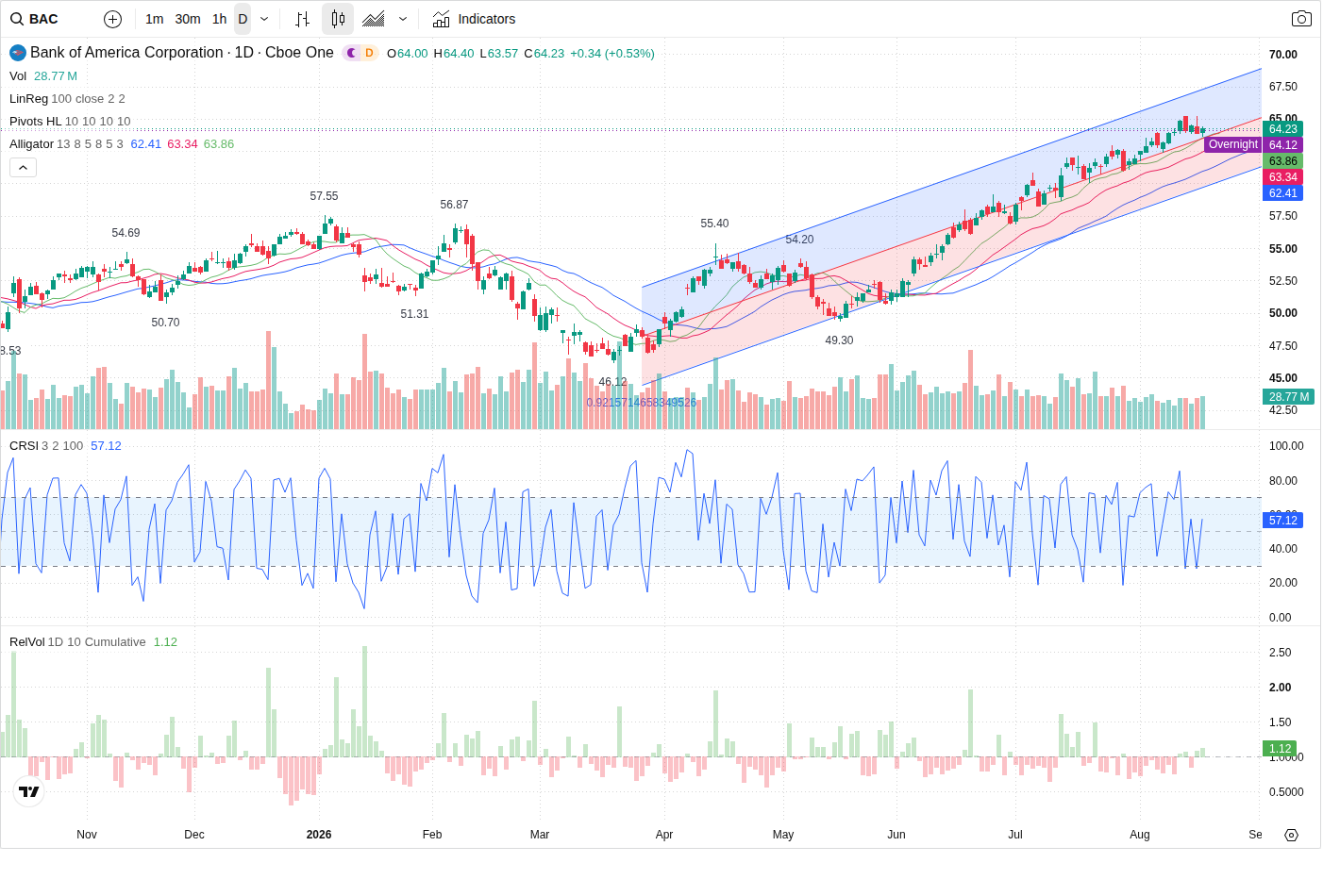
Task: Select the Bars chart style icon
Action: click(302, 19)
